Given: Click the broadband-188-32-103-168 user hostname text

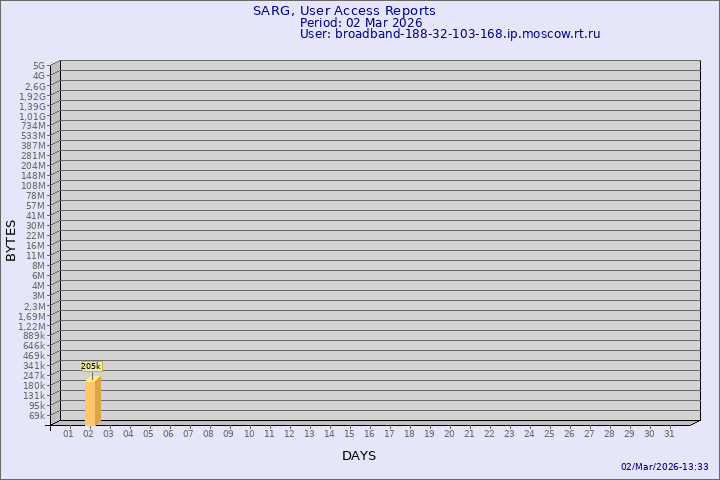Looking at the screenshot, I should point(450,34).
